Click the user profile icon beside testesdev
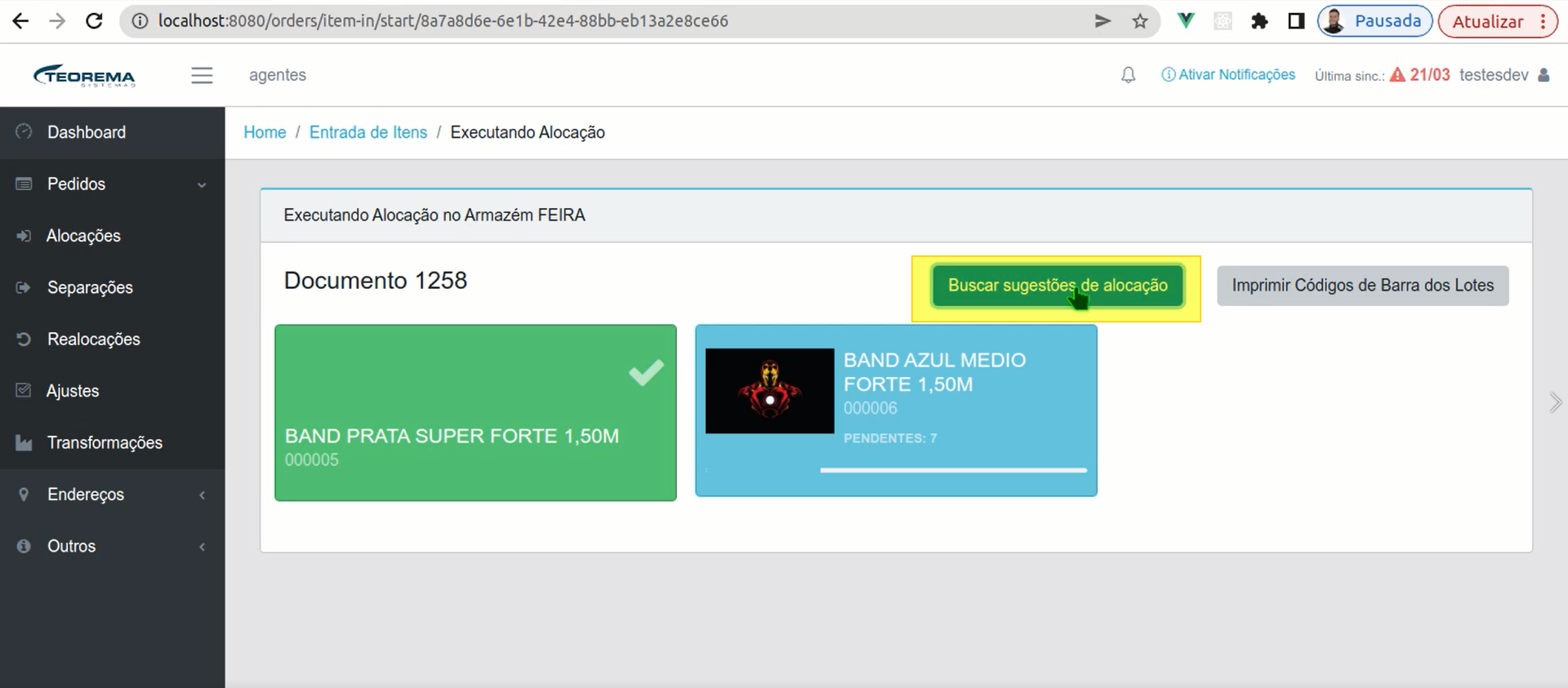 tap(1543, 75)
